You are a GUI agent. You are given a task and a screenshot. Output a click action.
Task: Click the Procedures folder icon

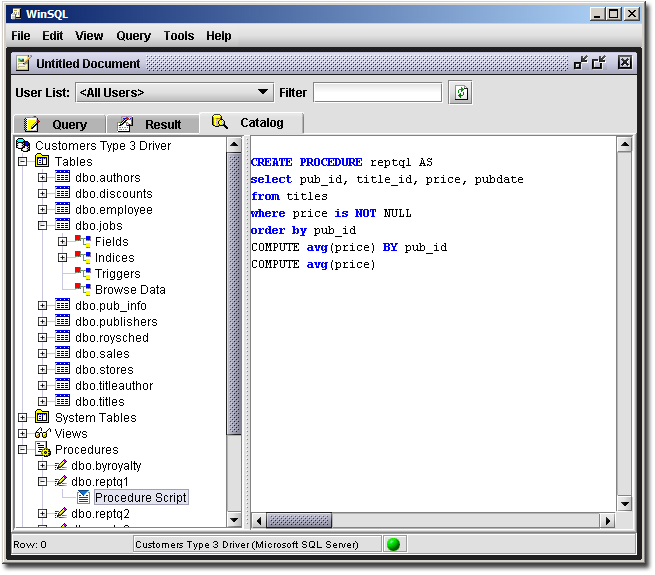pos(43,449)
